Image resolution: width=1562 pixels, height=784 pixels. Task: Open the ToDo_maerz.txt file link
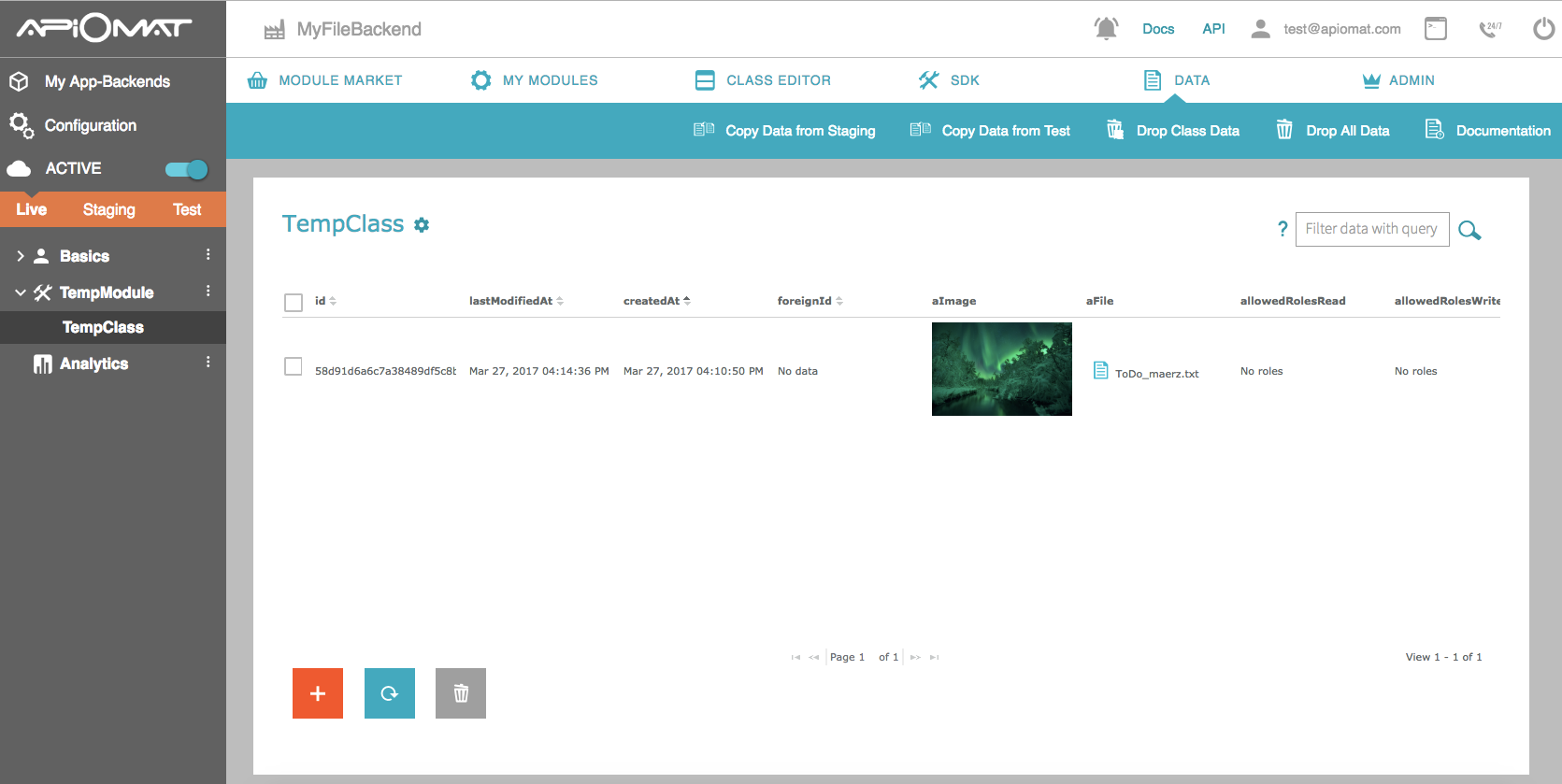[x=1155, y=373]
